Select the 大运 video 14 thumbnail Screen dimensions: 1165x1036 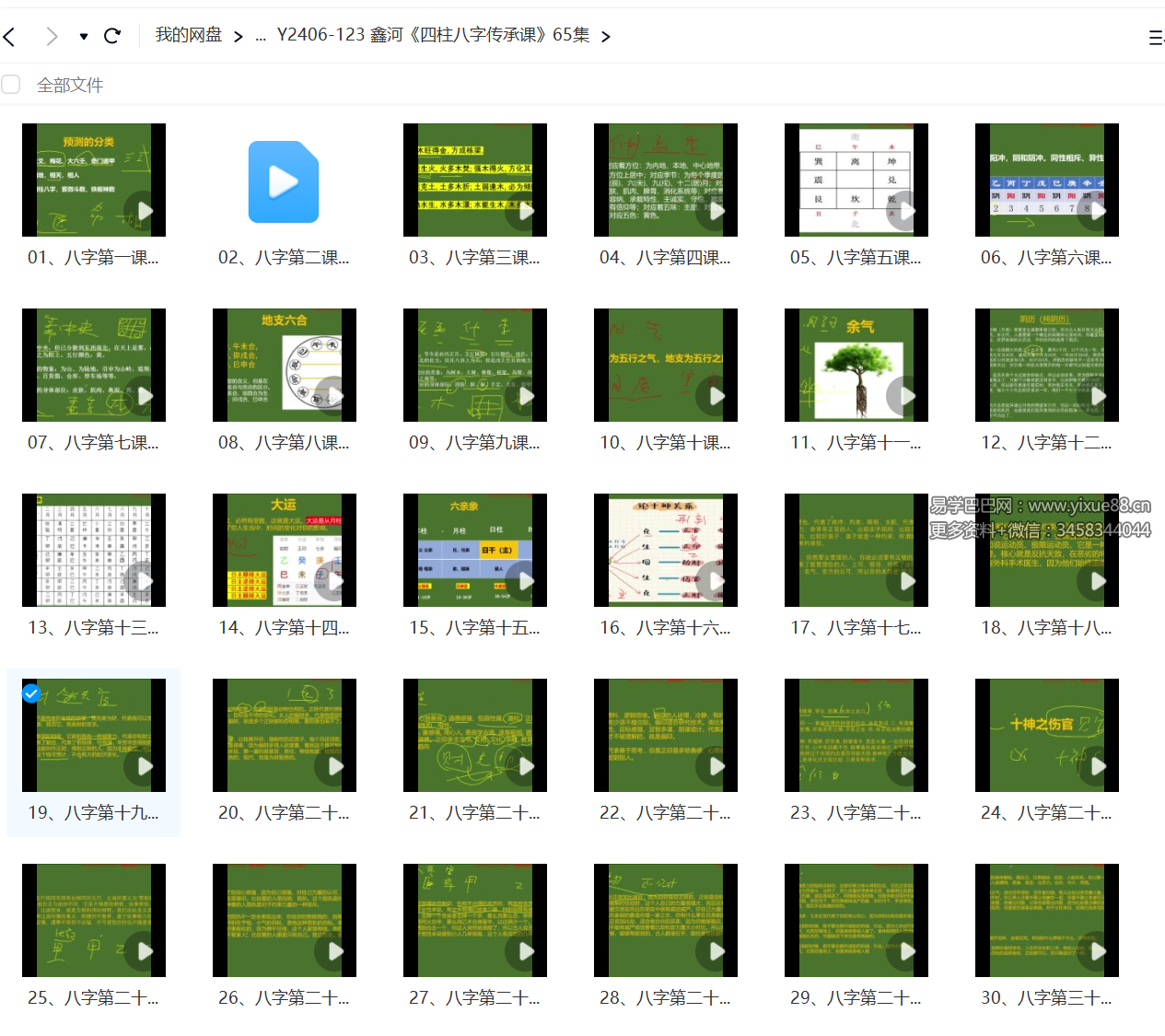(284, 550)
